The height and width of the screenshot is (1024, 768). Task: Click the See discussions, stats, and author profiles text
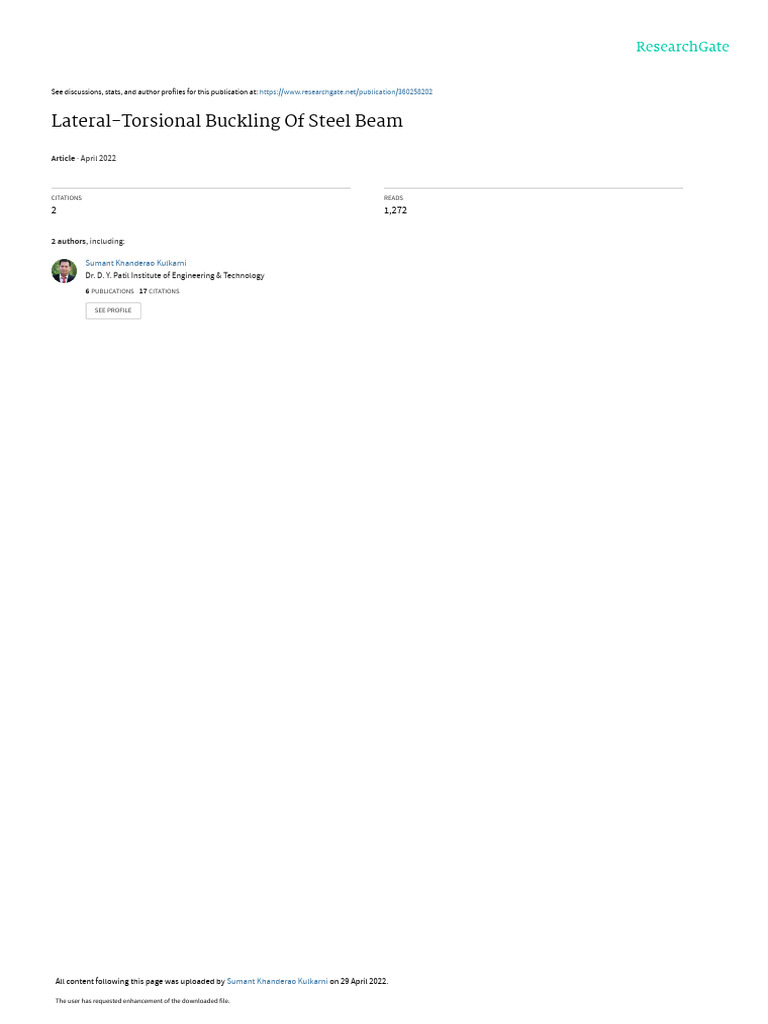click(x=154, y=92)
